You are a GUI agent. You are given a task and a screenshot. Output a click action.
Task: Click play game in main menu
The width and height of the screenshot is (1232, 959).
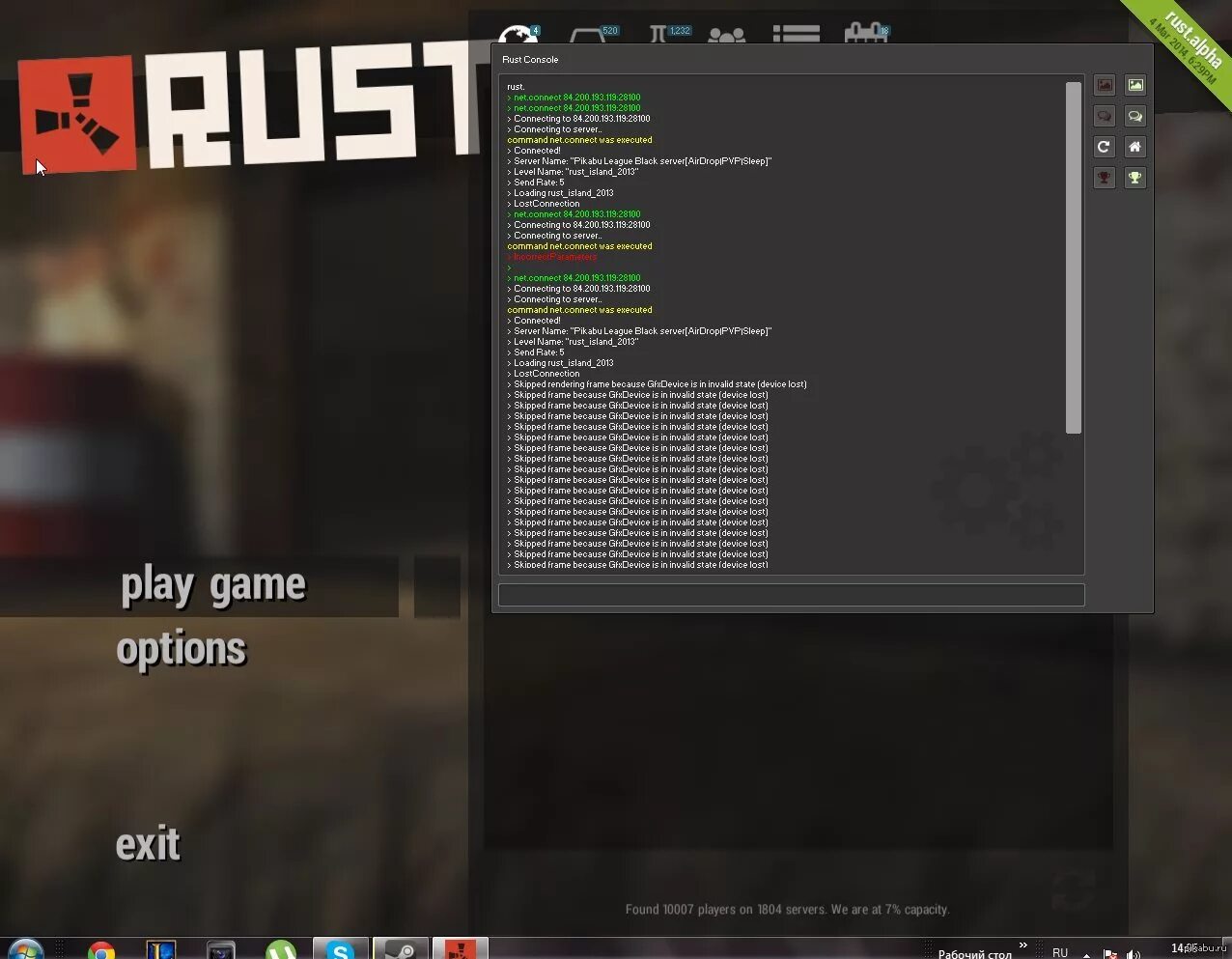213,586
